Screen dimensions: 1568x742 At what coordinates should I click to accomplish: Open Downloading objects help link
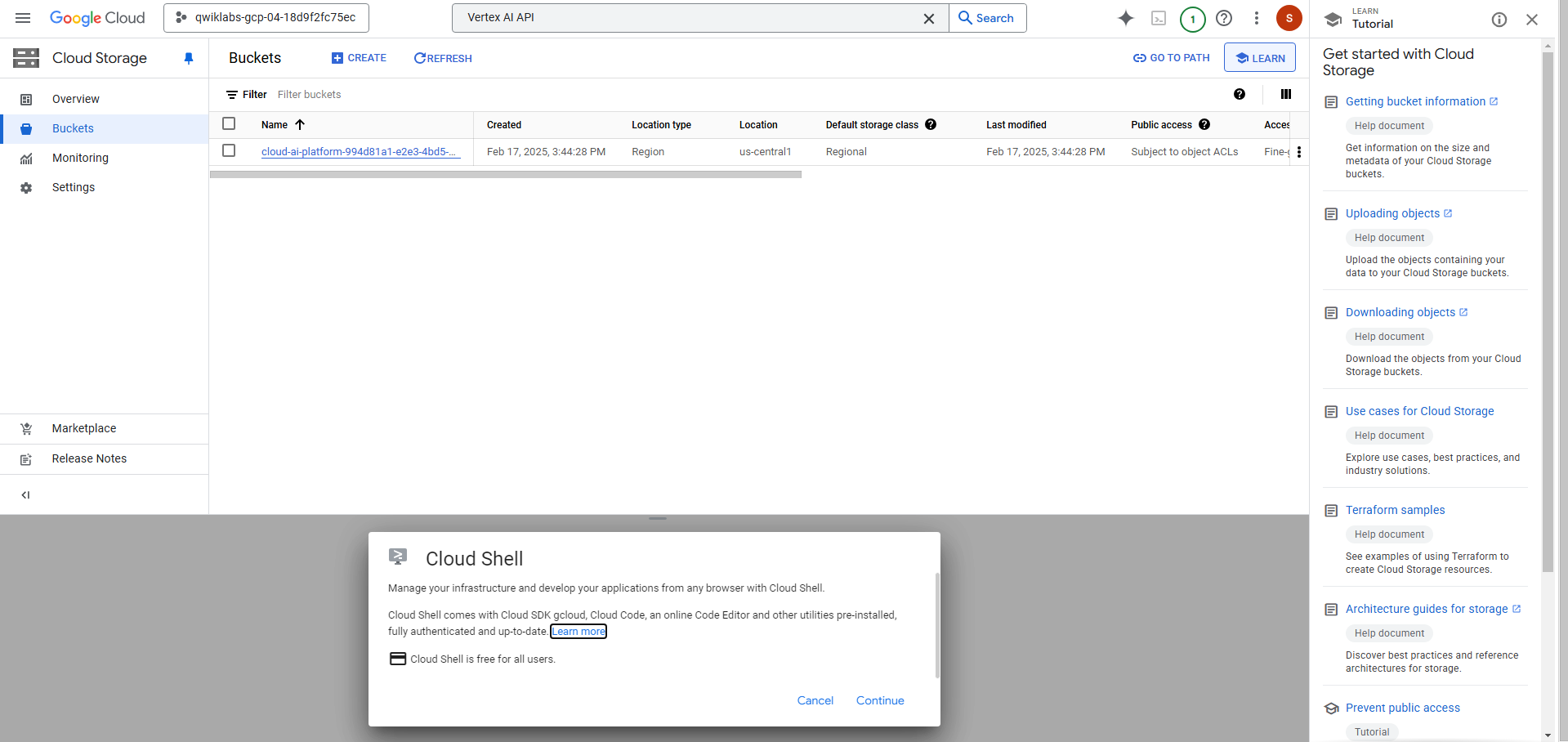click(x=1407, y=312)
